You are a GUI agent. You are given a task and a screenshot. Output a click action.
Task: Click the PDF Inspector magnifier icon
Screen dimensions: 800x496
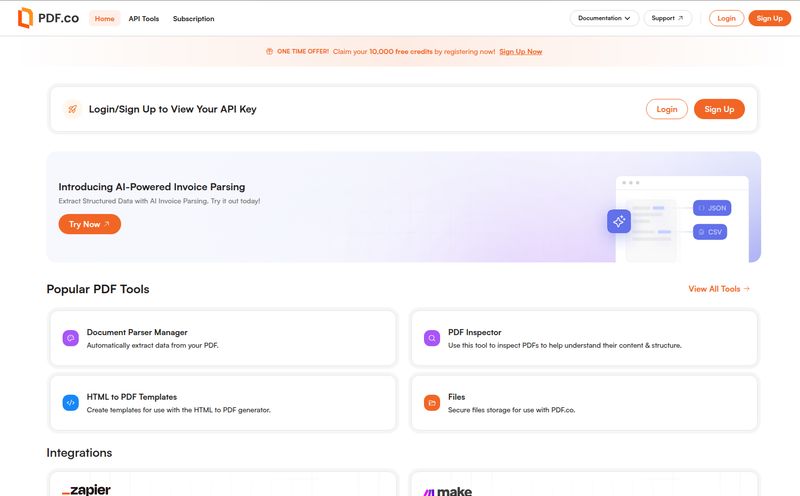tap(432, 338)
